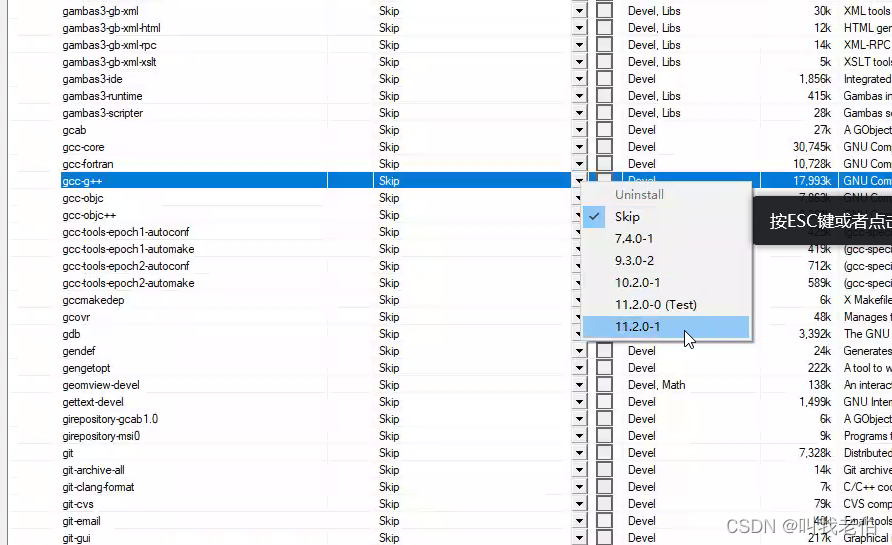Click the git-archive-all package name

[x=93, y=470]
